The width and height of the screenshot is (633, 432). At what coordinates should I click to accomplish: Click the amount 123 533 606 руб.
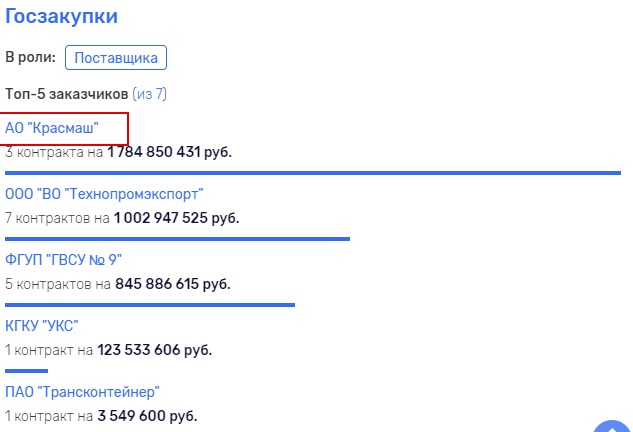[155, 350]
